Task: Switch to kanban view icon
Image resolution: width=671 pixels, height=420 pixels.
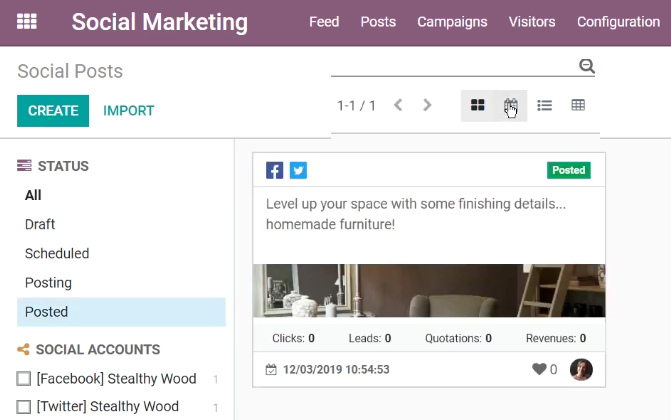Action: pyautogui.click(x=478, y=105)
